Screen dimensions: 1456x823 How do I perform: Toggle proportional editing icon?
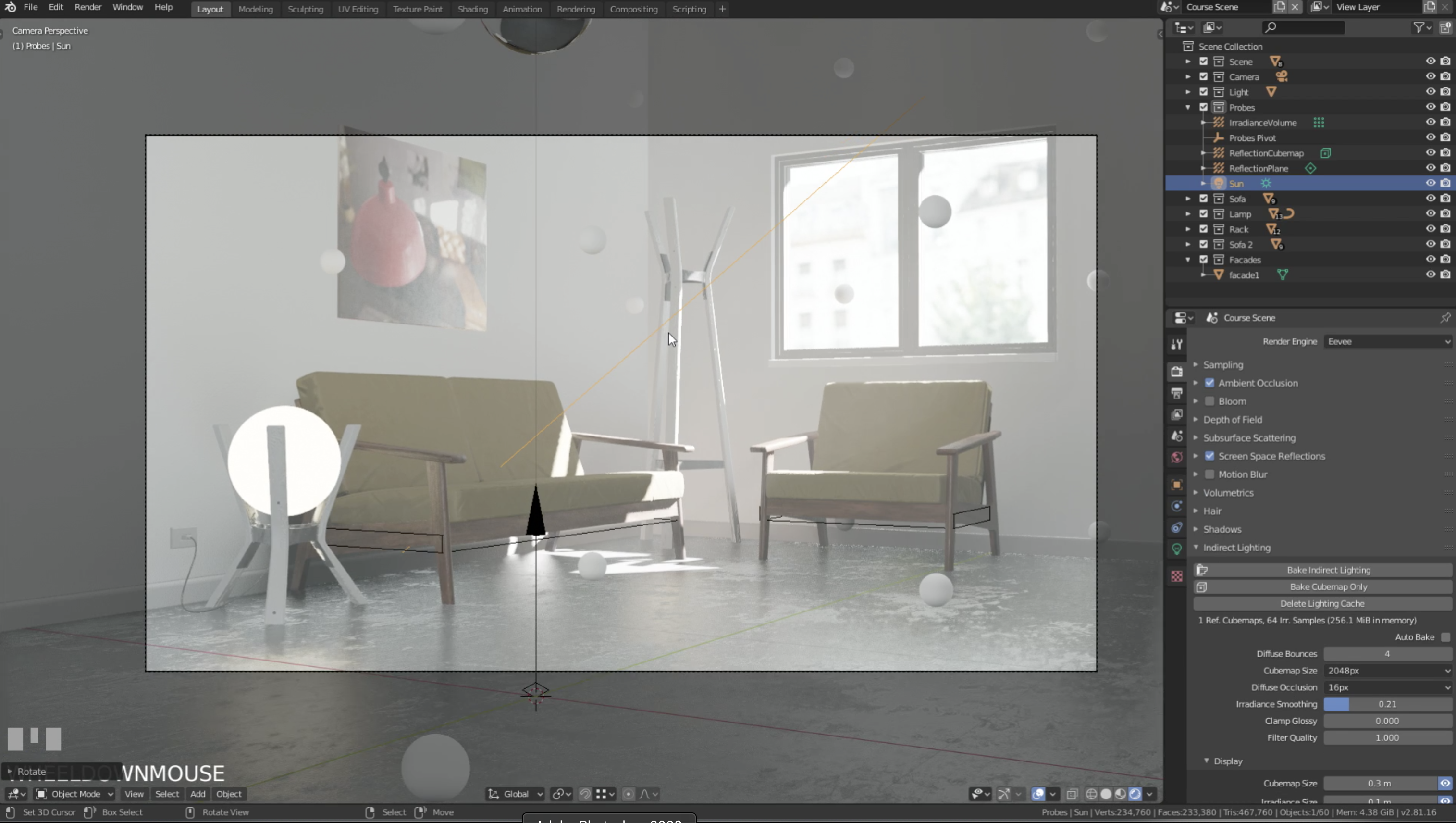pos(628,794)
